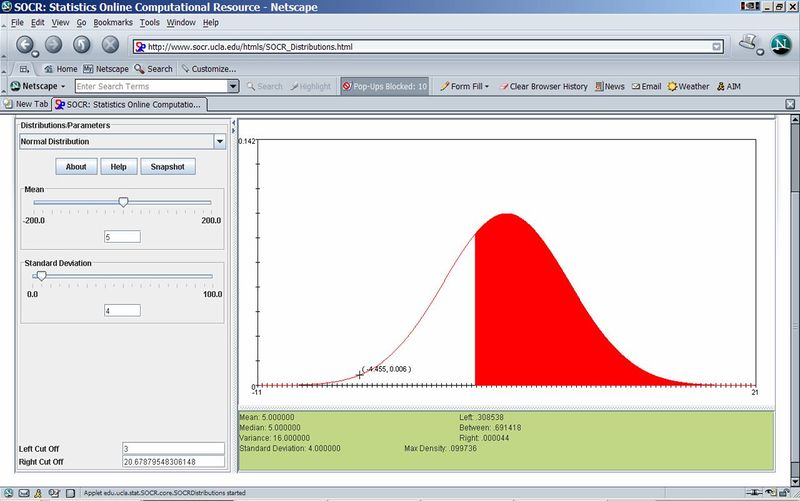Open the Go menu
The width and height of the screenshot is (800, 501).
[x=81, y=22]
